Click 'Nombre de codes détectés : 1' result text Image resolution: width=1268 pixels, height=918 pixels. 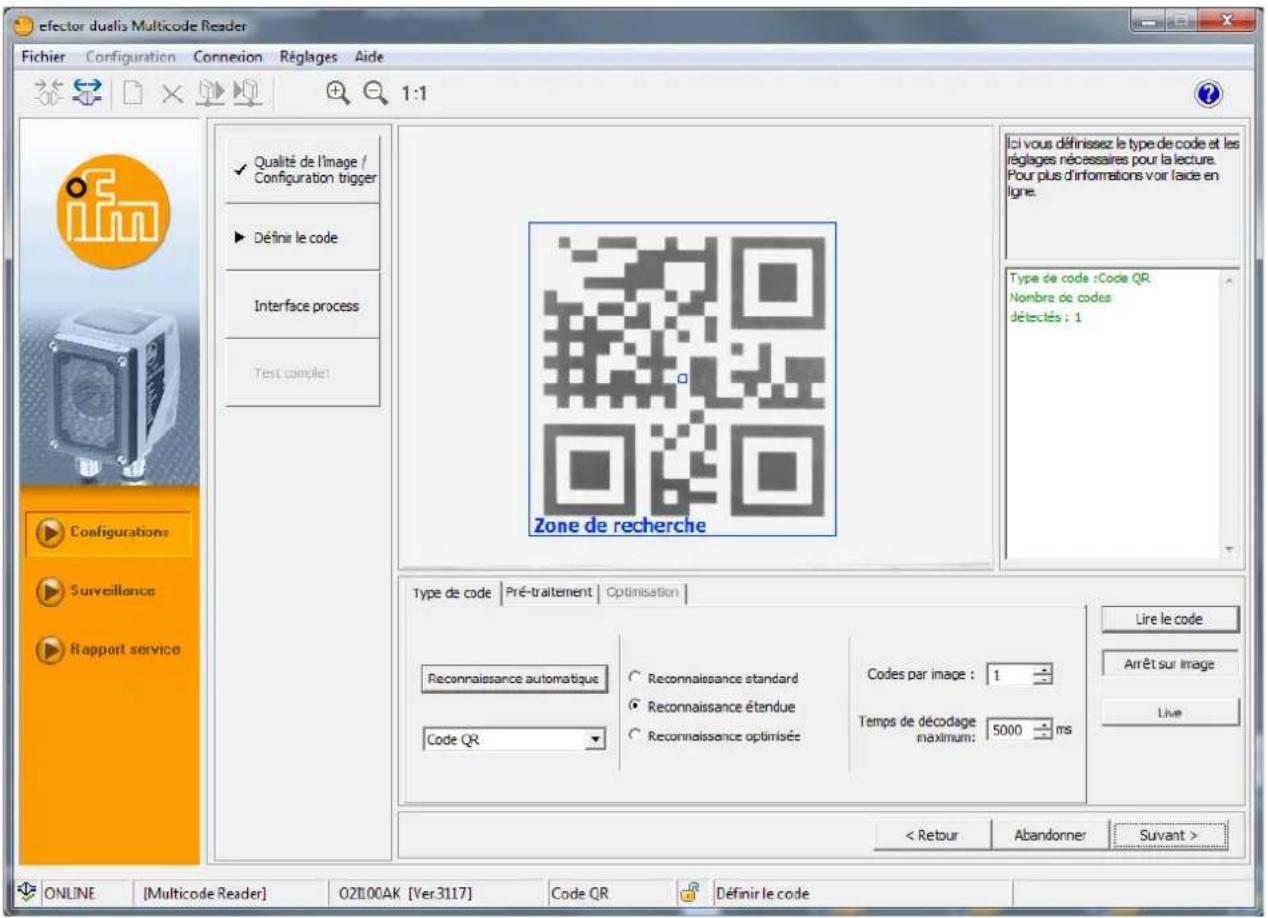[1061, 307]
